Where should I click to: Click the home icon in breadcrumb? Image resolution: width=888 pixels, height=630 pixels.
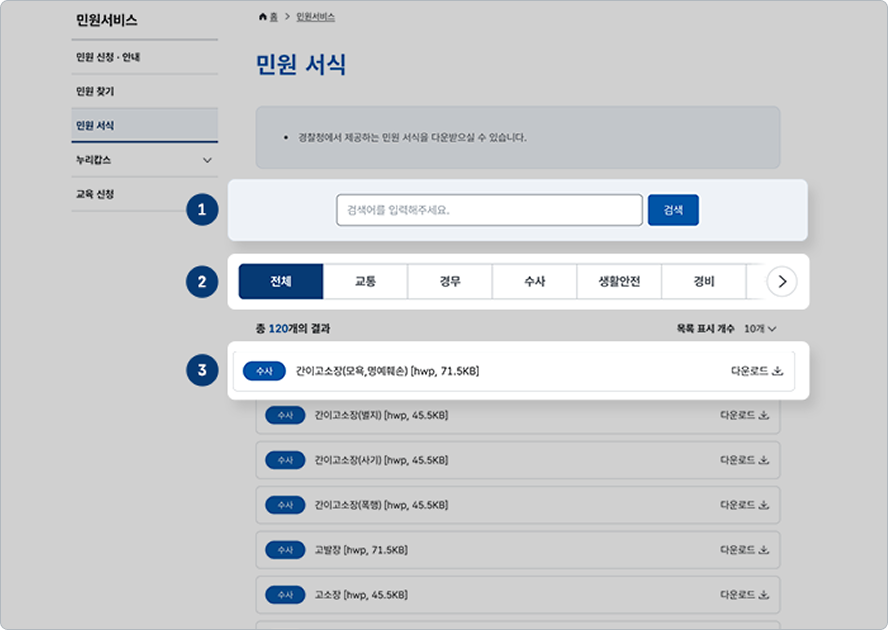click(263, 17)
